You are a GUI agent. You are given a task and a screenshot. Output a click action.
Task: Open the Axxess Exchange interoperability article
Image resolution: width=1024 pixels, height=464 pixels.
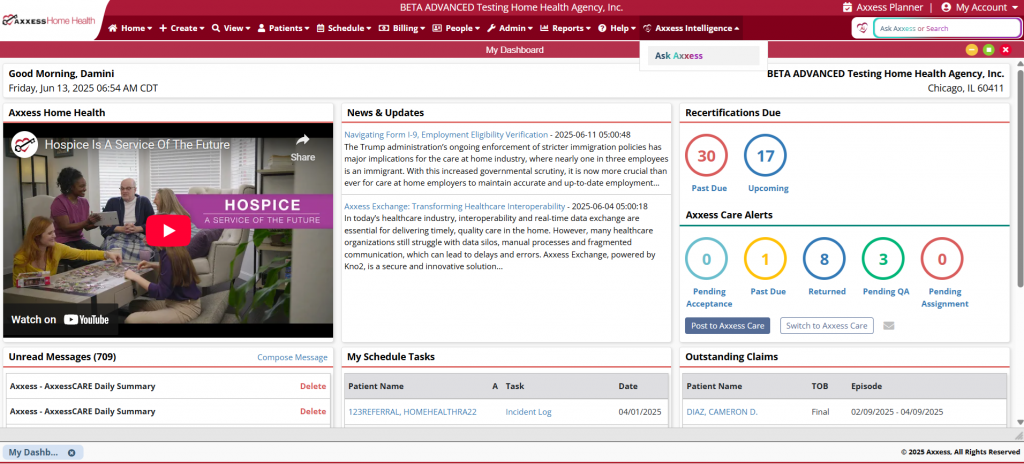[x=455, y=206]
